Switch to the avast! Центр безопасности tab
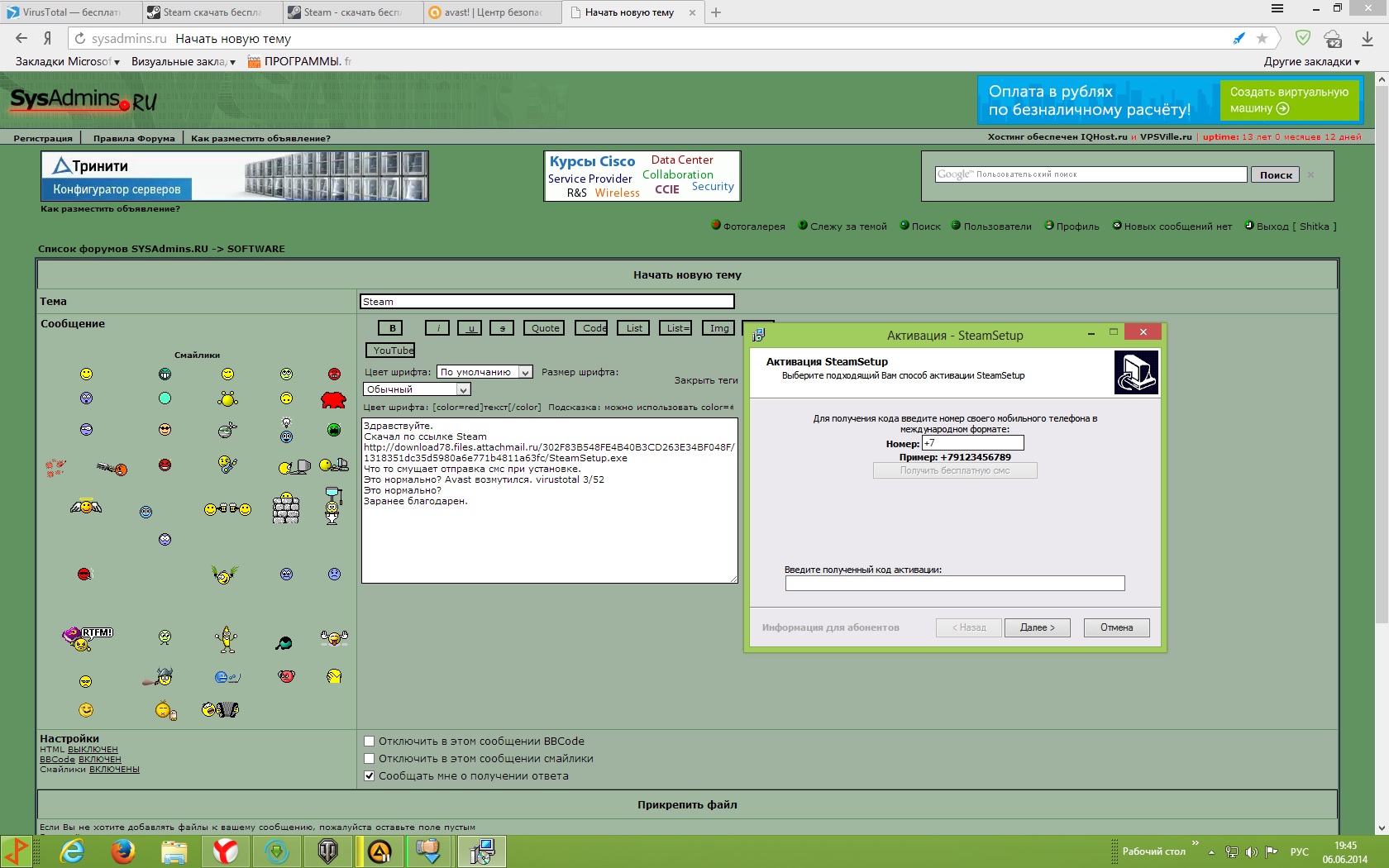Screen dimensions: 1389x868 point(492,12)
